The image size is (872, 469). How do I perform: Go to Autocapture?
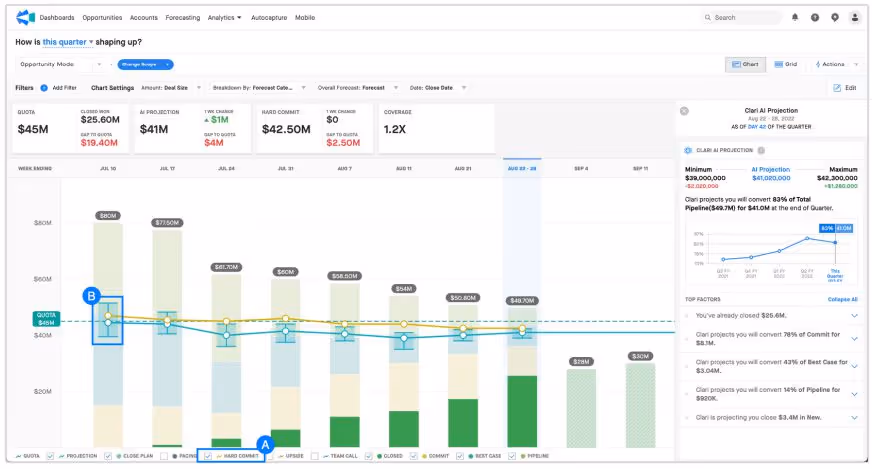[x=269, y=18]
